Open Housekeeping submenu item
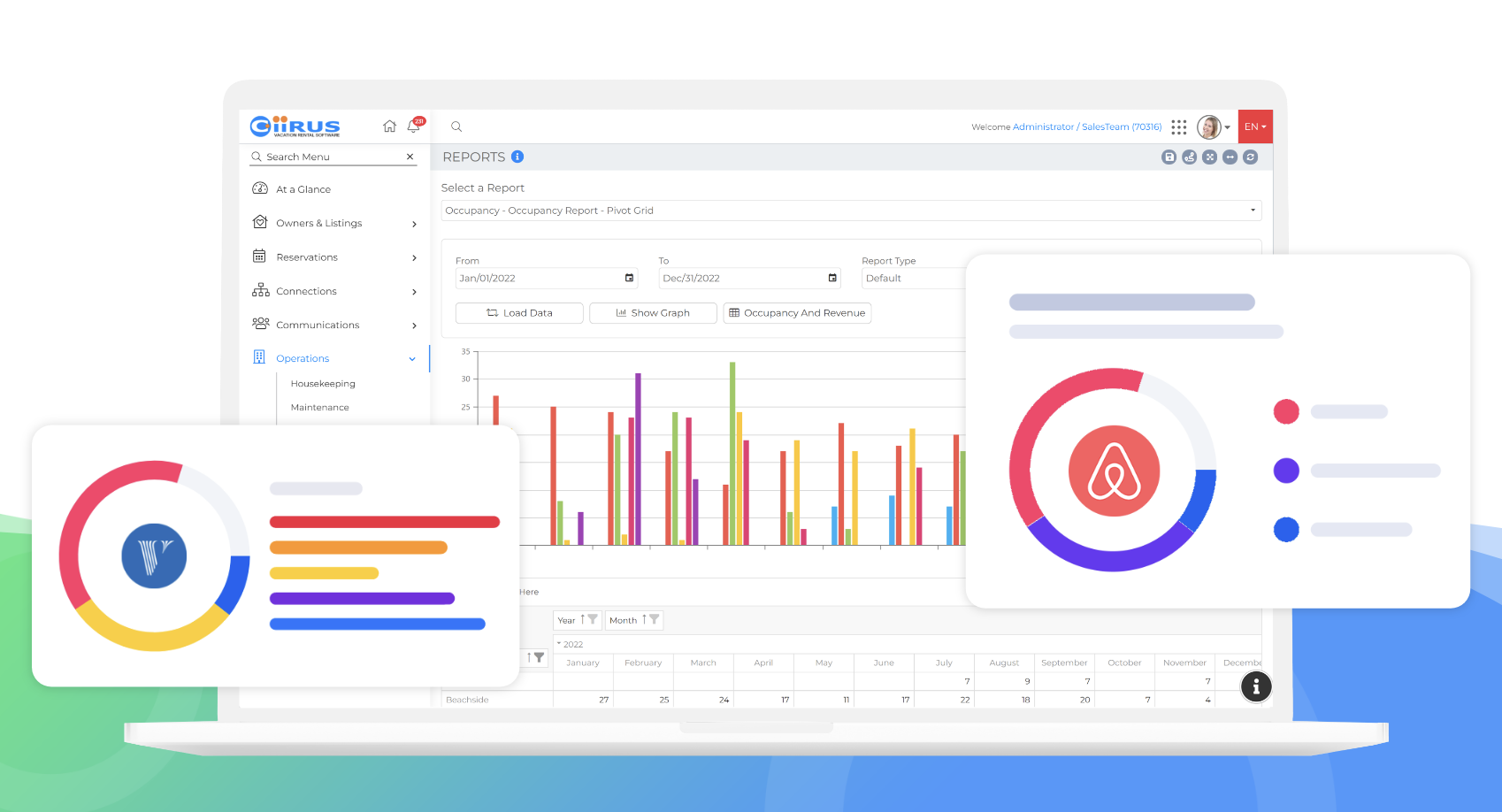1502x812 pixels. coord(323,384)
